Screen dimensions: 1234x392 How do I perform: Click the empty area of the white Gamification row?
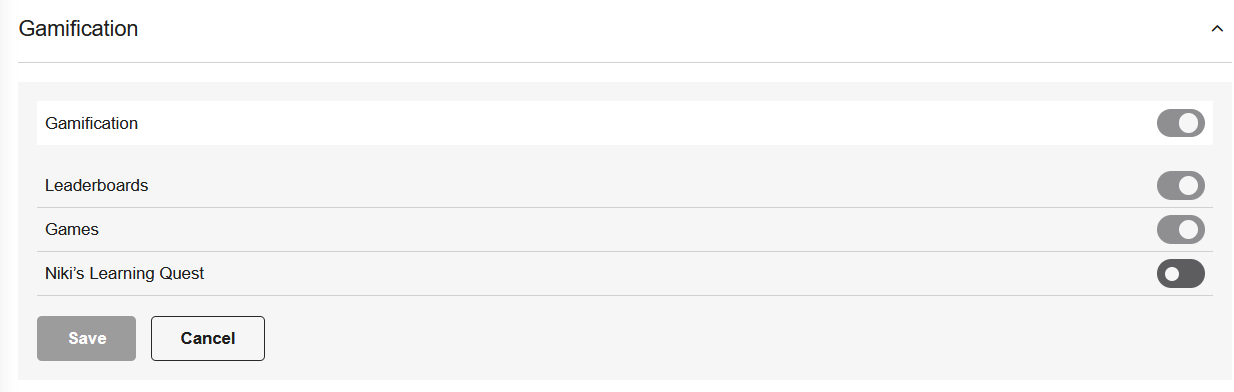point(648,123)
